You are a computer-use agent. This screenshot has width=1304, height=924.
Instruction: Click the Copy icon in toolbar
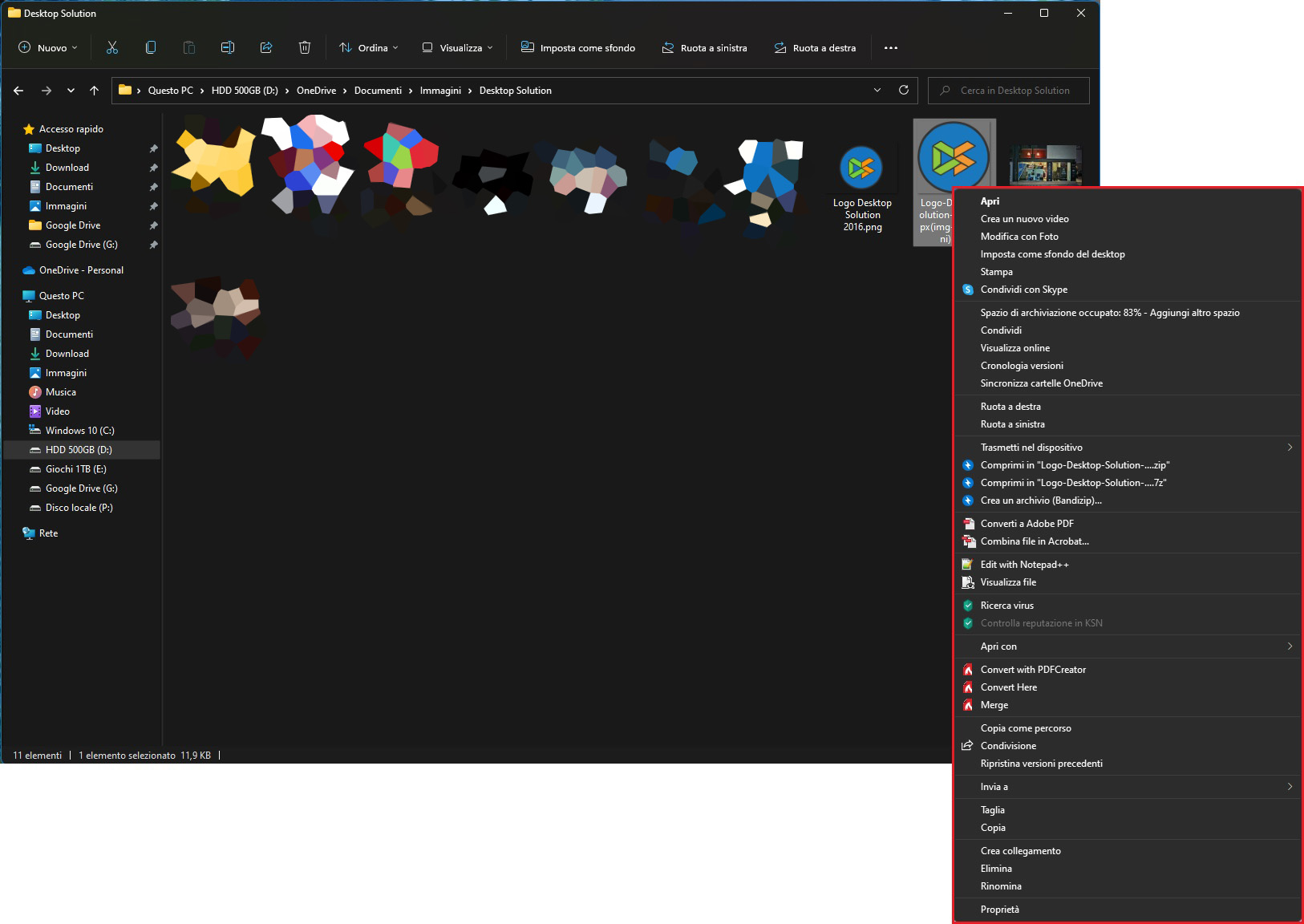tap(151, 48)
